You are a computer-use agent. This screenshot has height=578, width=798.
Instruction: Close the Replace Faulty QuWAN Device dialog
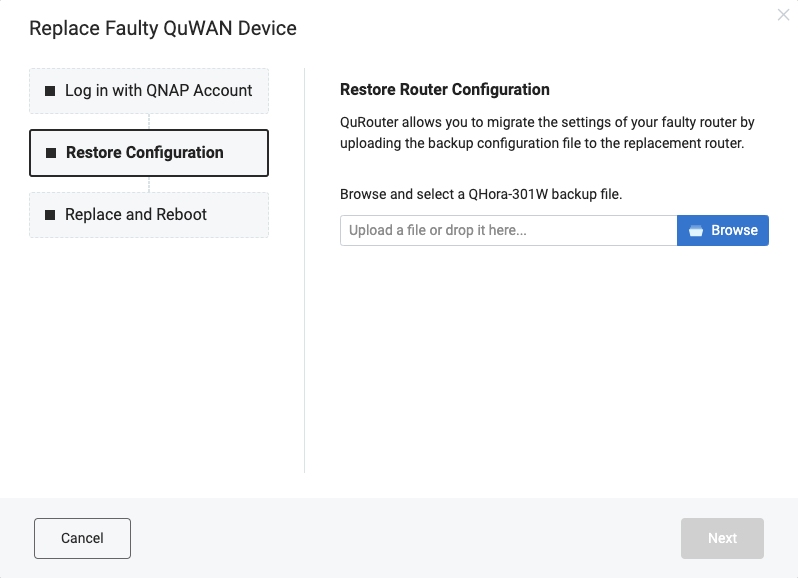pos(783,15)
